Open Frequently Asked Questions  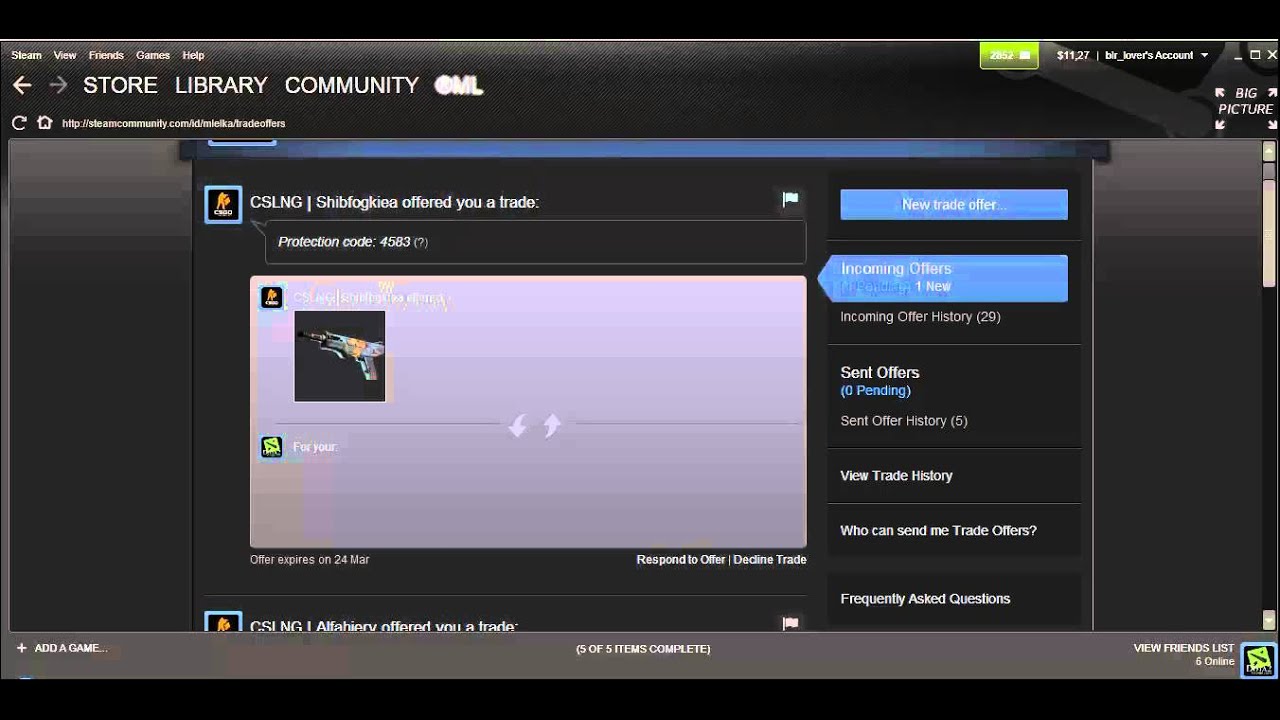(925, 599)
